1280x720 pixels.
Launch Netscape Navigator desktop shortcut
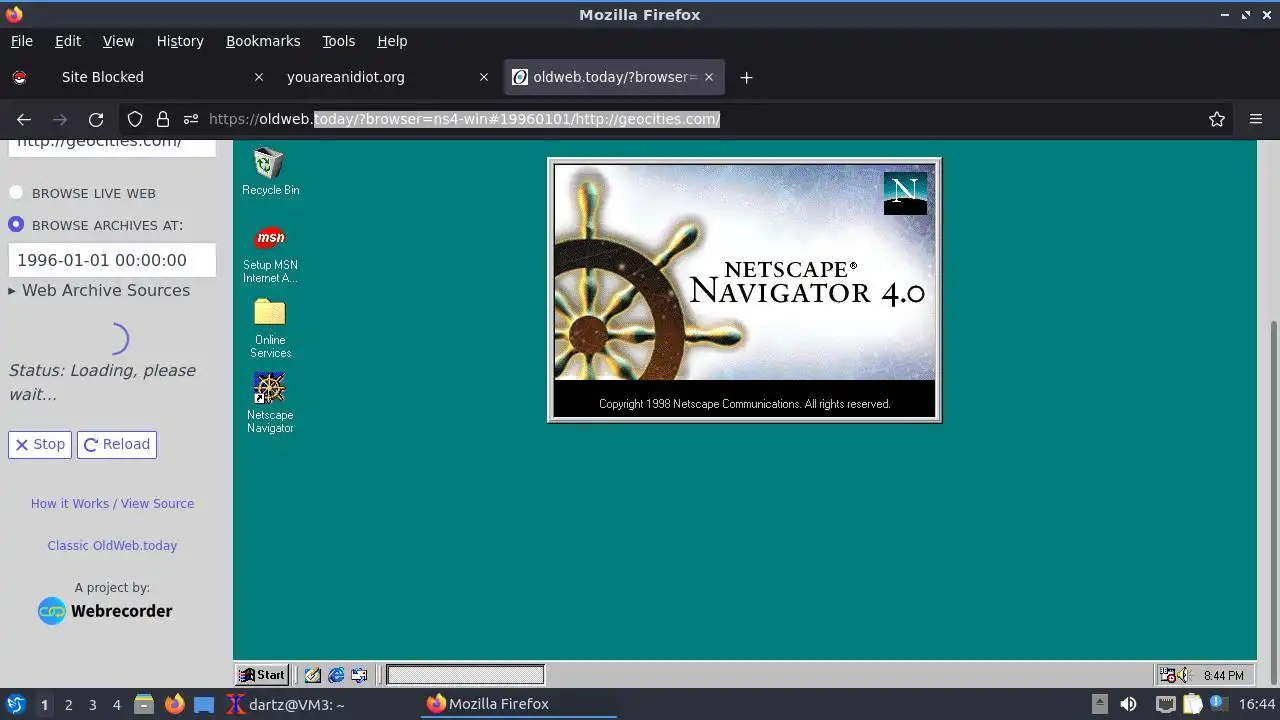[x=270, y=402]
